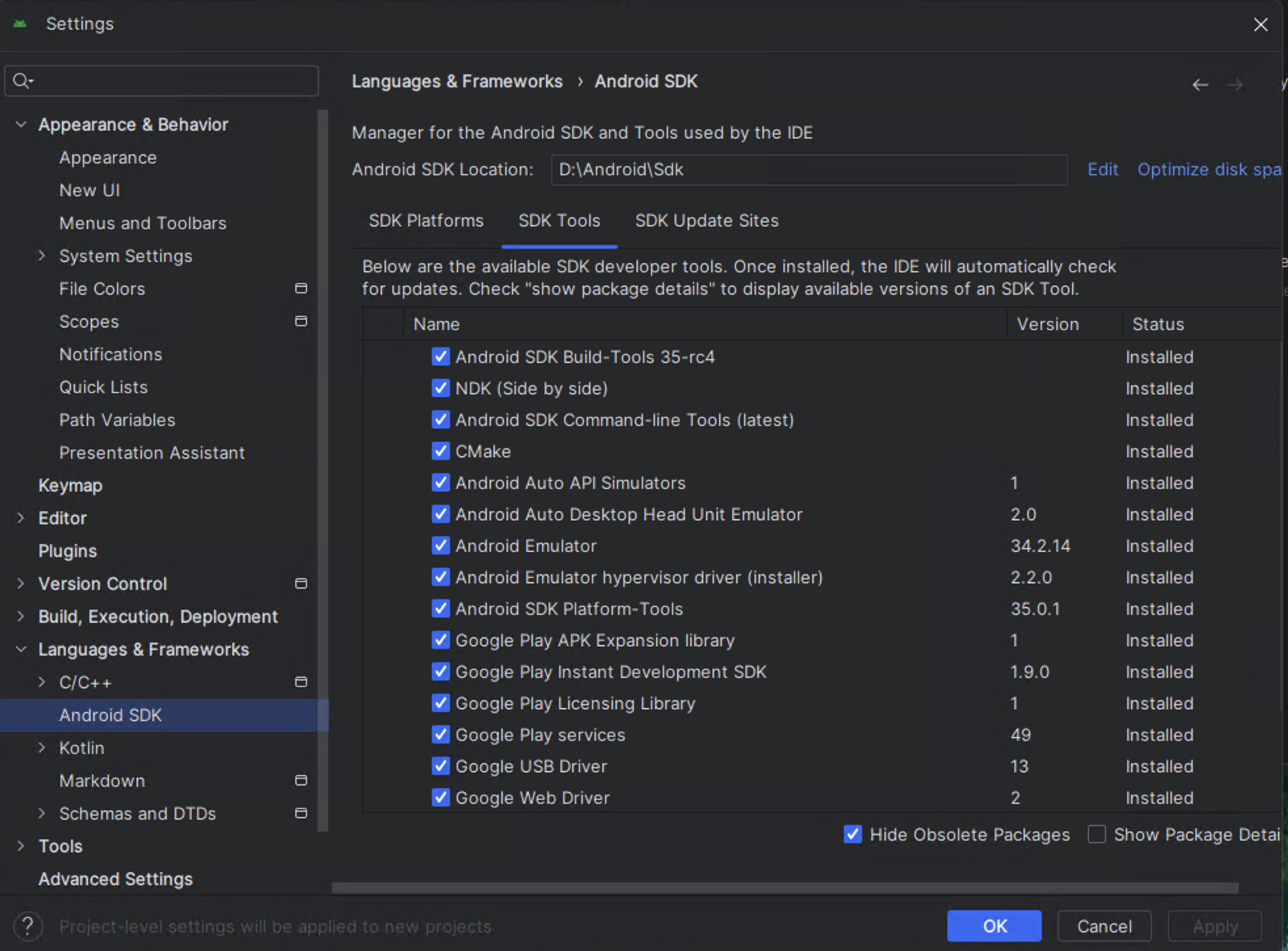Image resolution: width=1288 pixels, height=951 pixels.
Task: Open the search options magnifier dropdown
Action: (22, 80)
